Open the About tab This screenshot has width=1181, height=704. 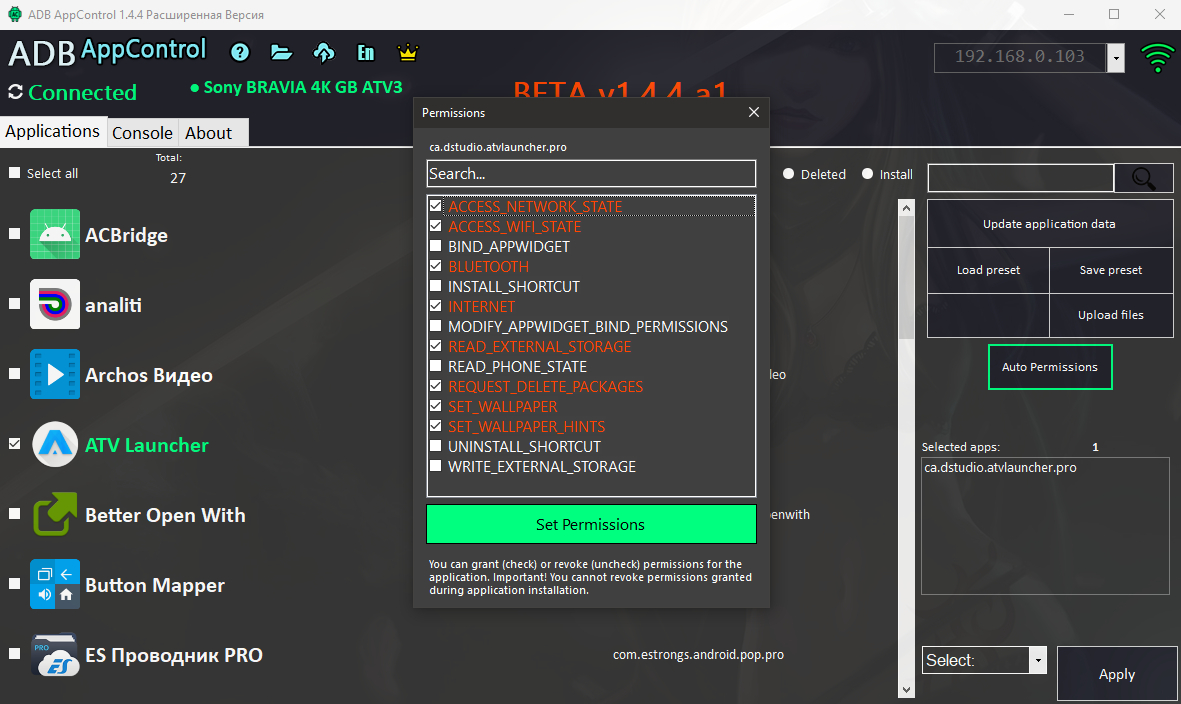coord(208,131)
